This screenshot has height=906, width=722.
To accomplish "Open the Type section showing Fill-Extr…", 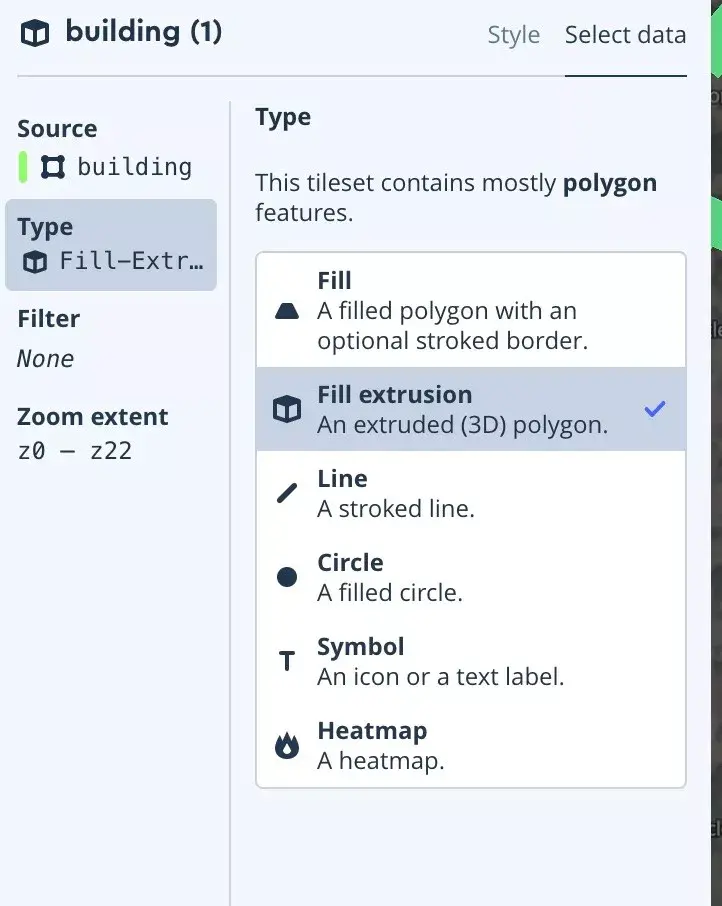I will pyautogui.click(x=111, y=245).
